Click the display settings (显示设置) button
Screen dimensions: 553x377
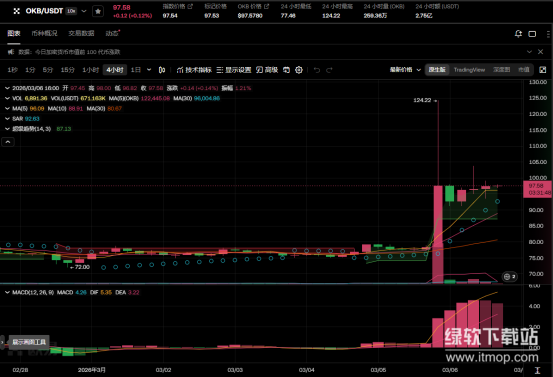point(234,70)
